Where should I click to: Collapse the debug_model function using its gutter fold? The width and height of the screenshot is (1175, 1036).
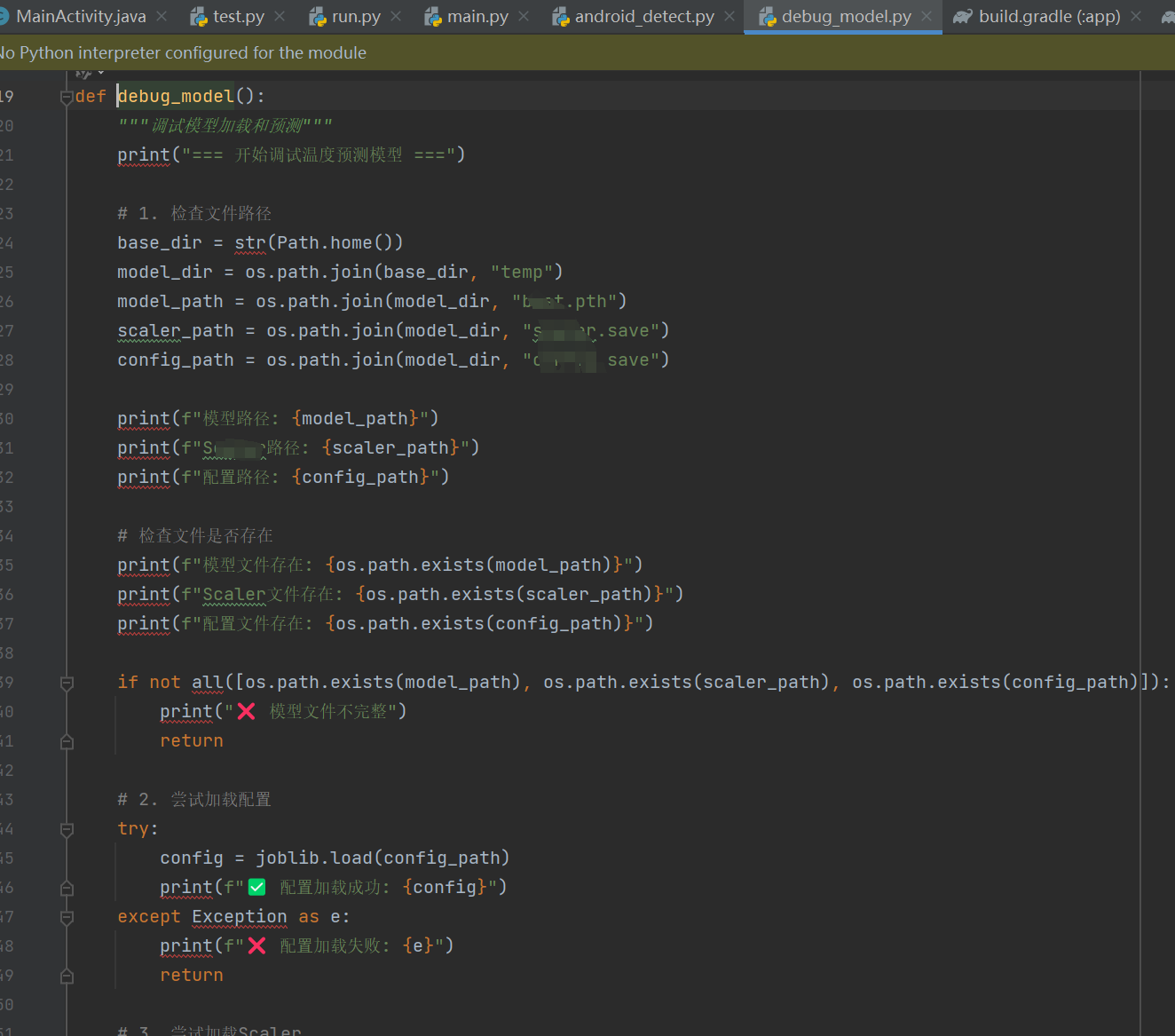66,96
